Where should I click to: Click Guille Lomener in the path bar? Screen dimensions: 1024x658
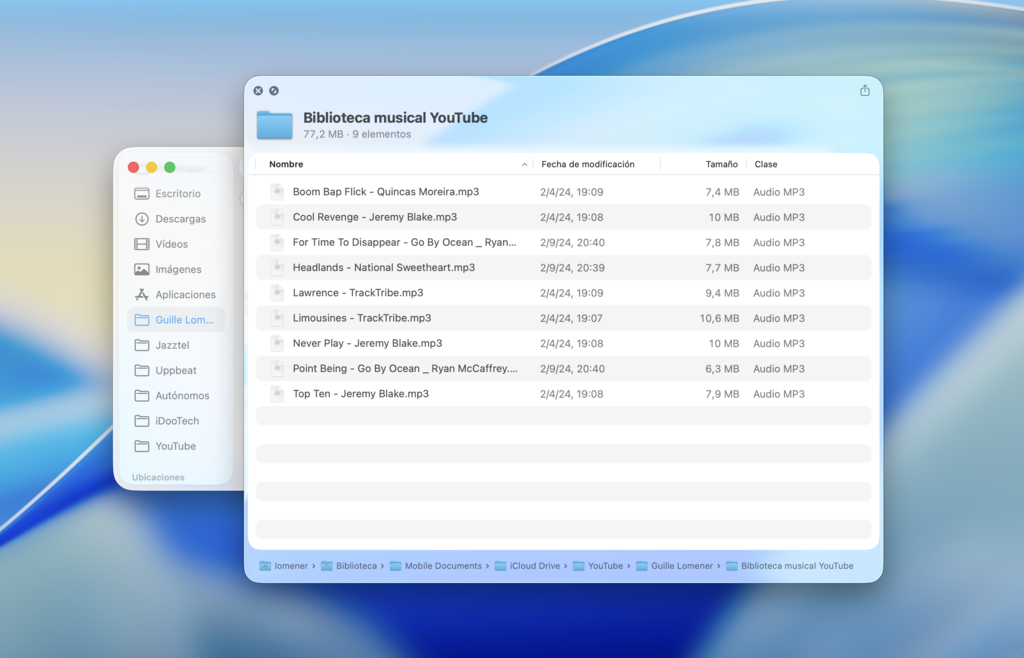click(675, 566)
